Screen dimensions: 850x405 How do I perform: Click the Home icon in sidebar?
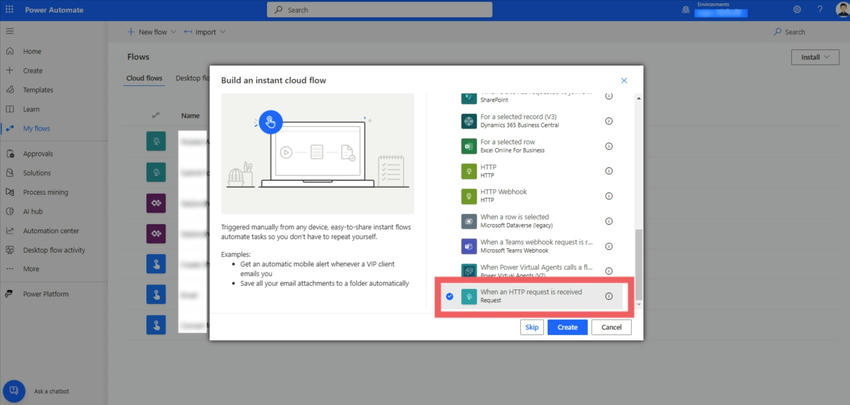(x=10, y=52)
